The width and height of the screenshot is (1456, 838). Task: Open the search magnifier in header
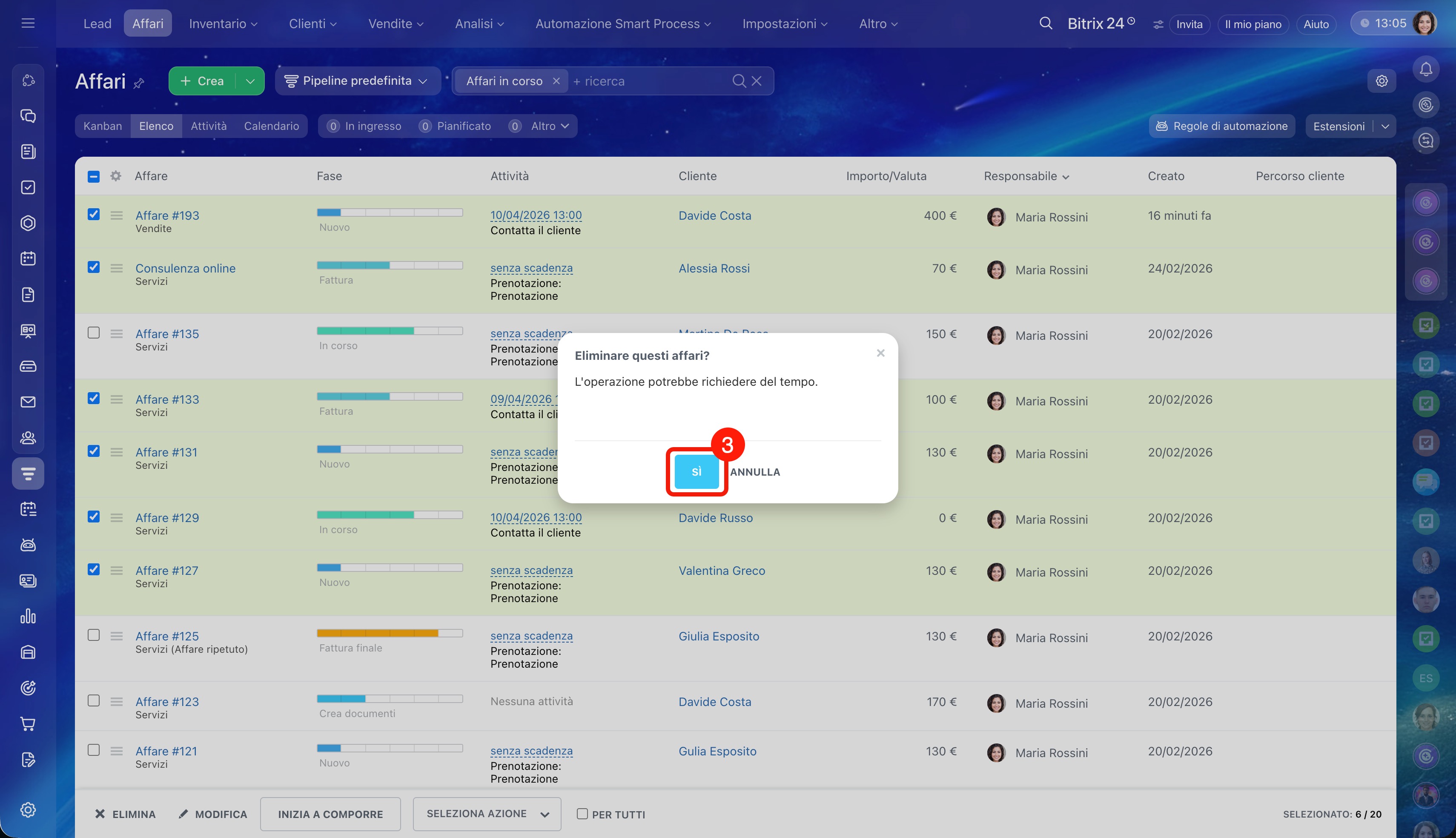(x=1045, y=23)
